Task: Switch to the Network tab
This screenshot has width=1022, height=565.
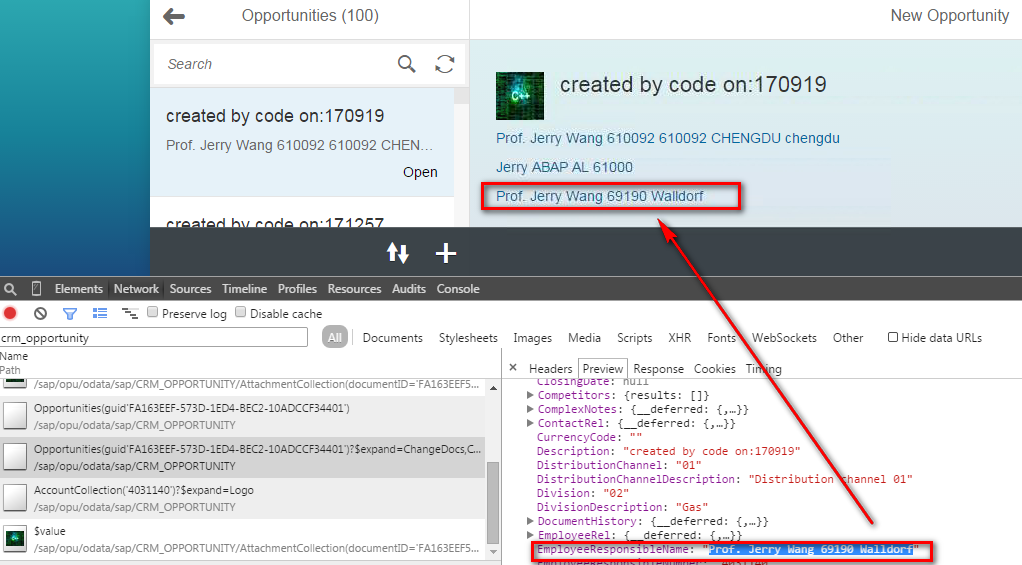Action: [x=136, y=289]
